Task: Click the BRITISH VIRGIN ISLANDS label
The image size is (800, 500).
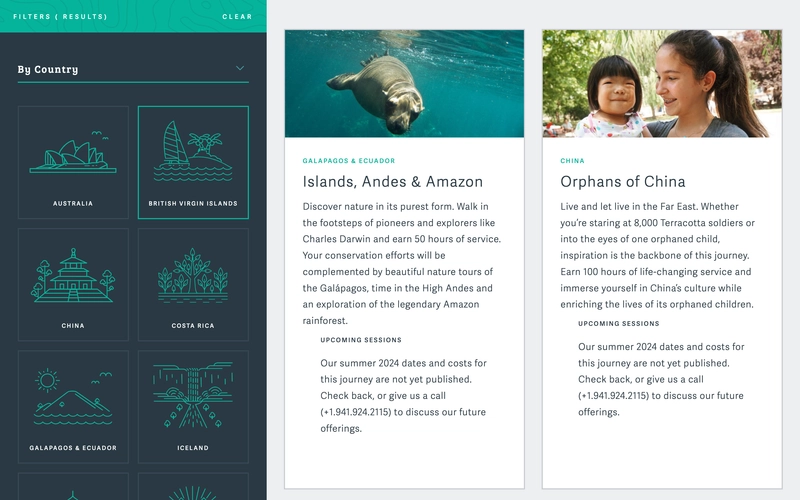Action: [193, 203]
